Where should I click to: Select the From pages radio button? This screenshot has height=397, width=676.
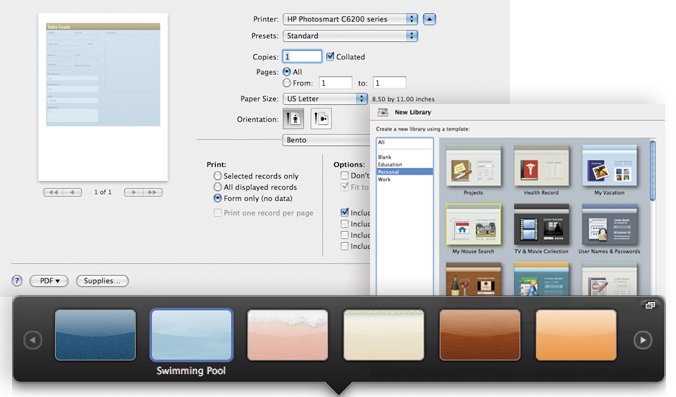pos(287,83)
